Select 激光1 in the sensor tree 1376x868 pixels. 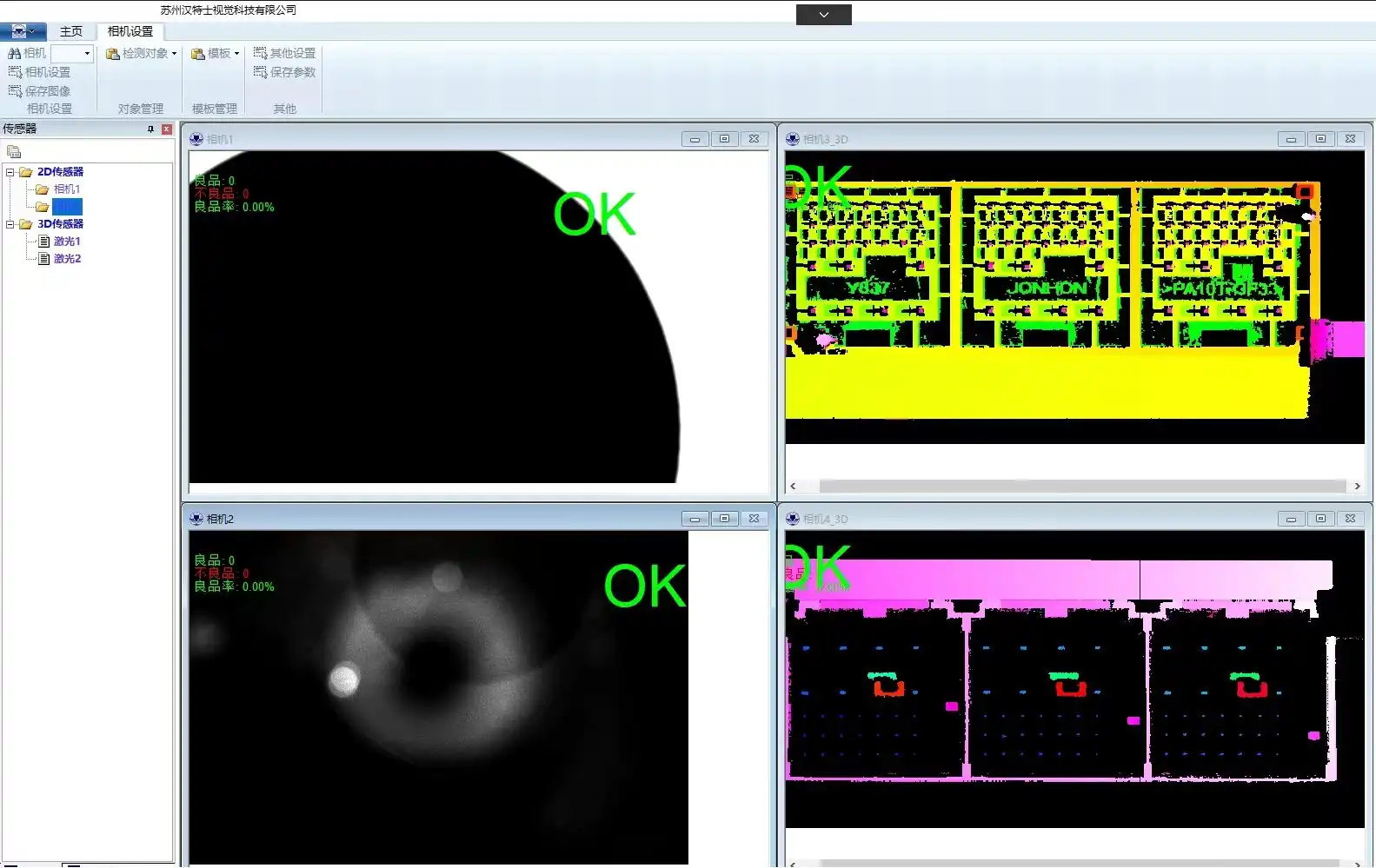tap(66, 242)
